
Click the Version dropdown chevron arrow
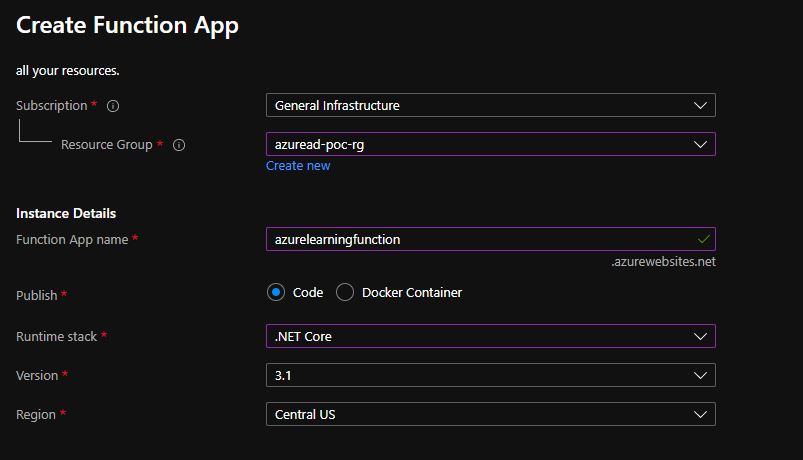[701, 375]
